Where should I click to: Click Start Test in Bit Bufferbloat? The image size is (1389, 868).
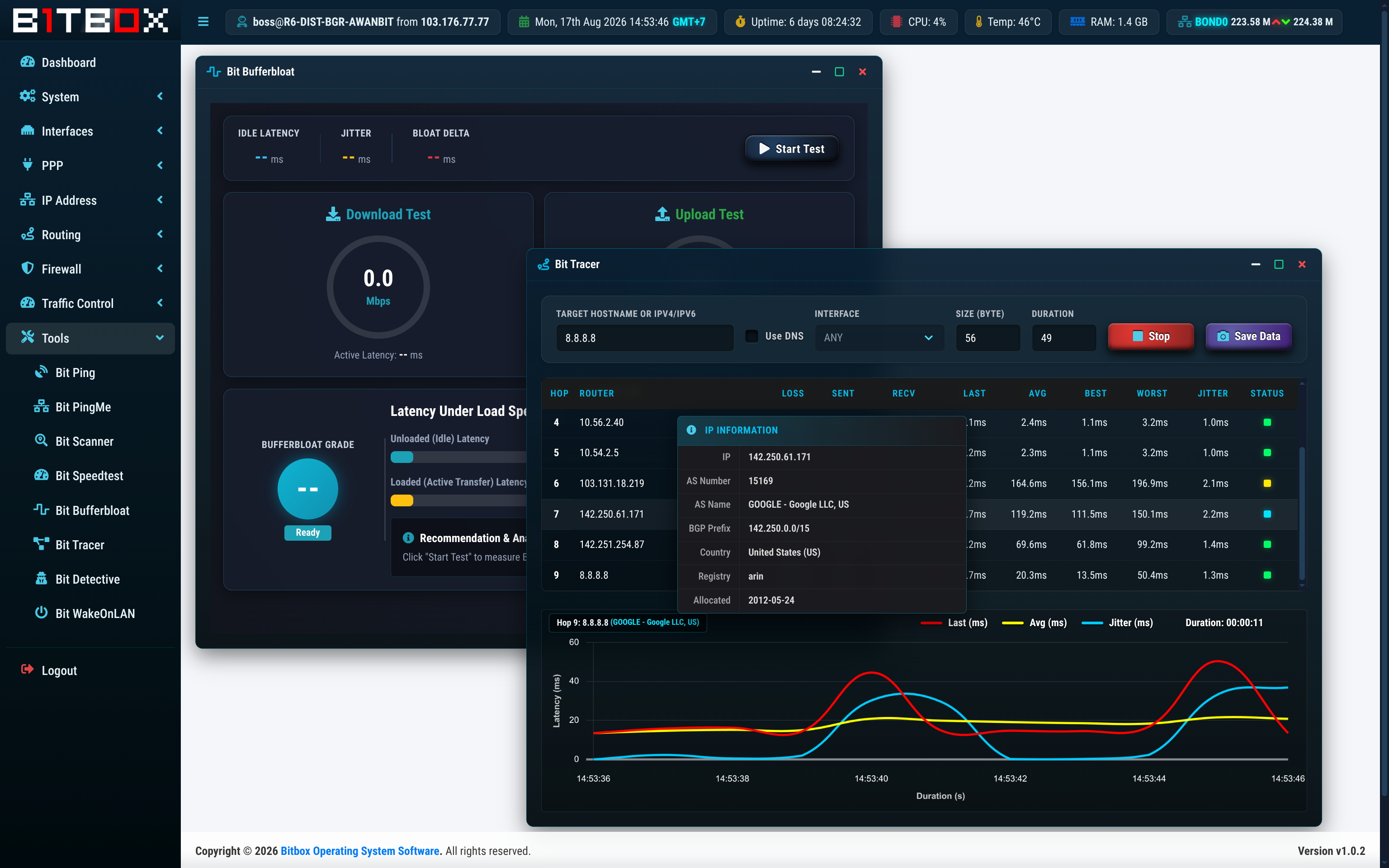click(x=792, y=149)
